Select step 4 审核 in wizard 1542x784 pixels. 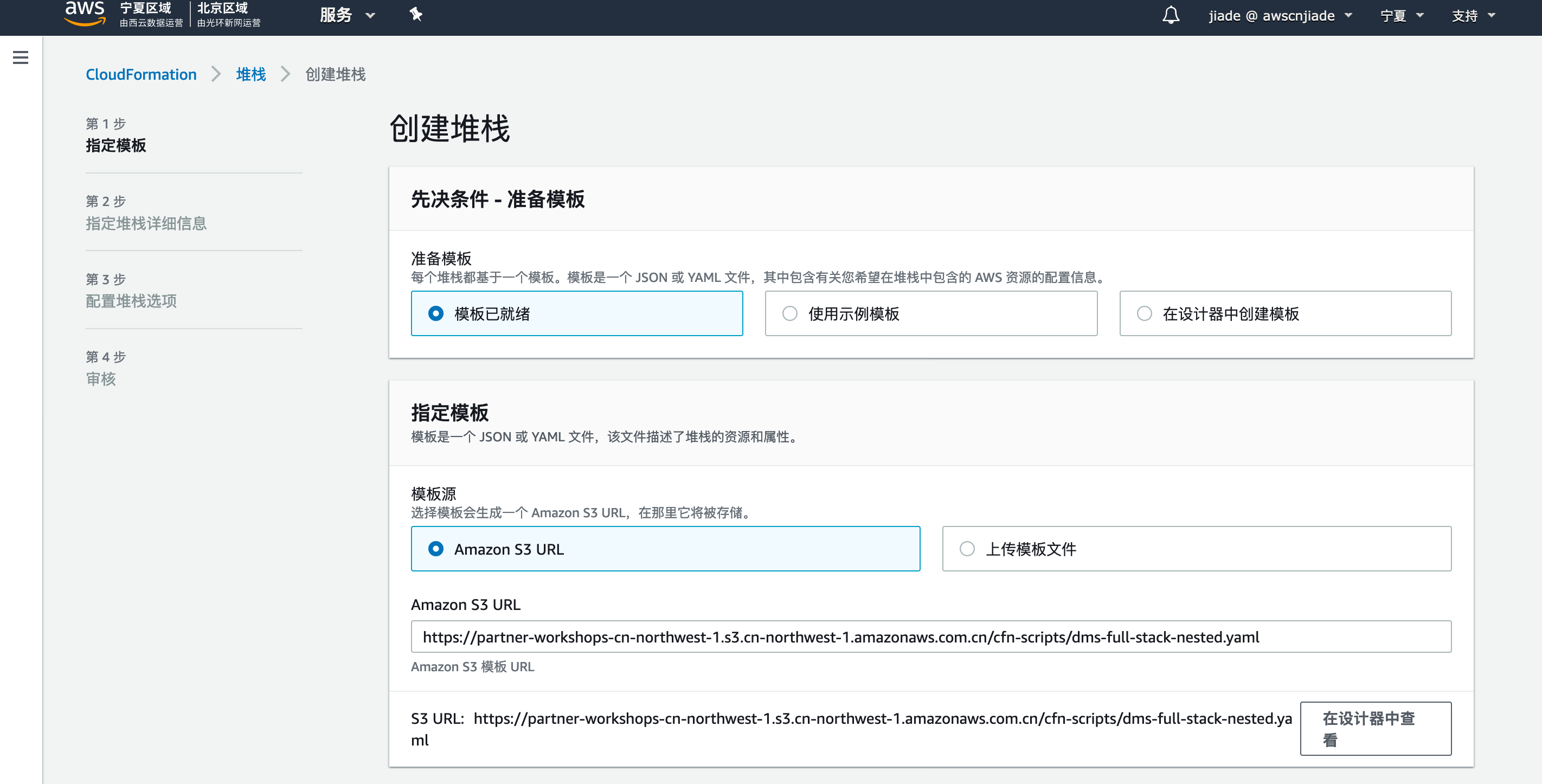pos(100,379)
